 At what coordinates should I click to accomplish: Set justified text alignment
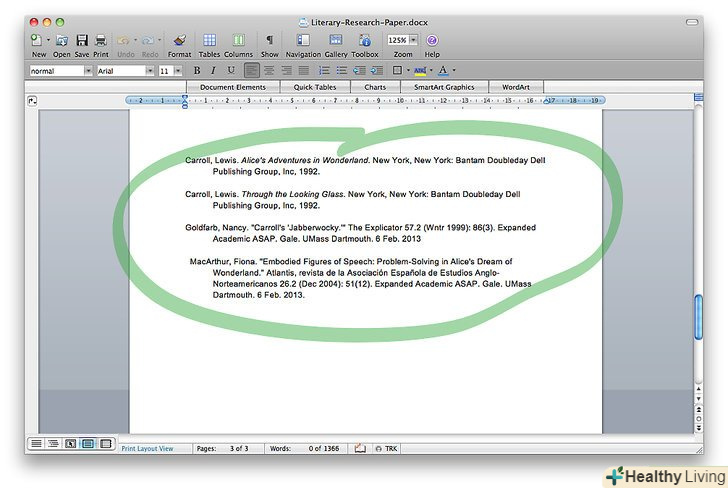pos(304,71)
